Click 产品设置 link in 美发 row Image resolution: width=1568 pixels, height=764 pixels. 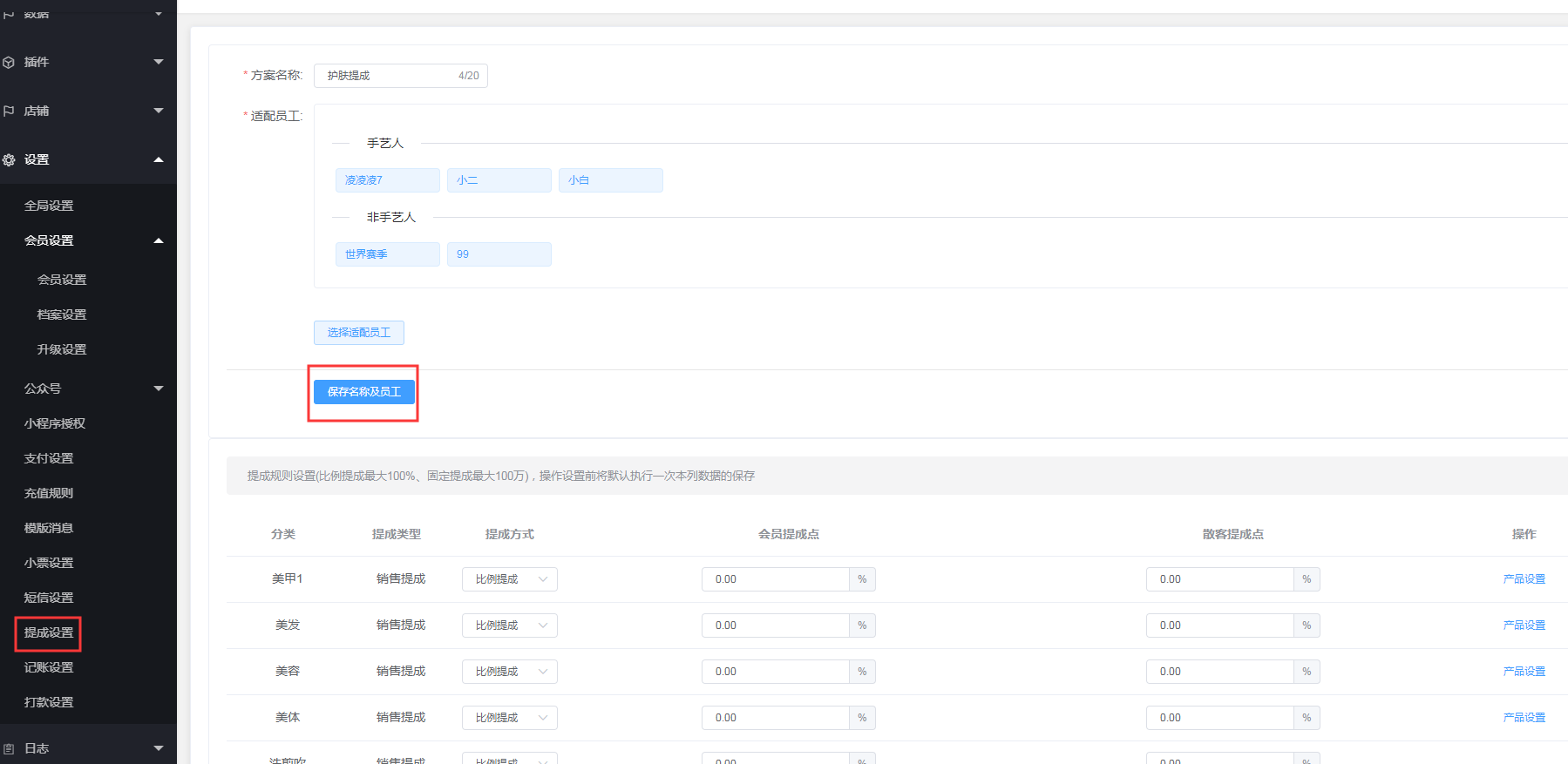pyautogui.click(x=1524, y=625)
